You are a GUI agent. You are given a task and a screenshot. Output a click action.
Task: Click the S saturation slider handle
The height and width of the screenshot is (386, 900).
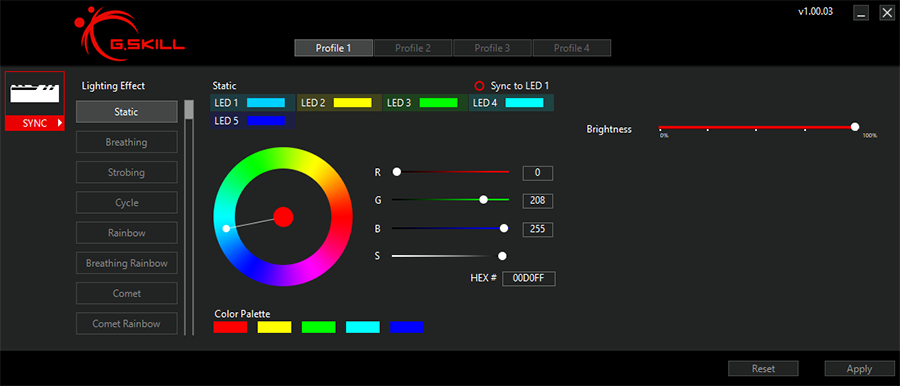[x=502, y=256]
